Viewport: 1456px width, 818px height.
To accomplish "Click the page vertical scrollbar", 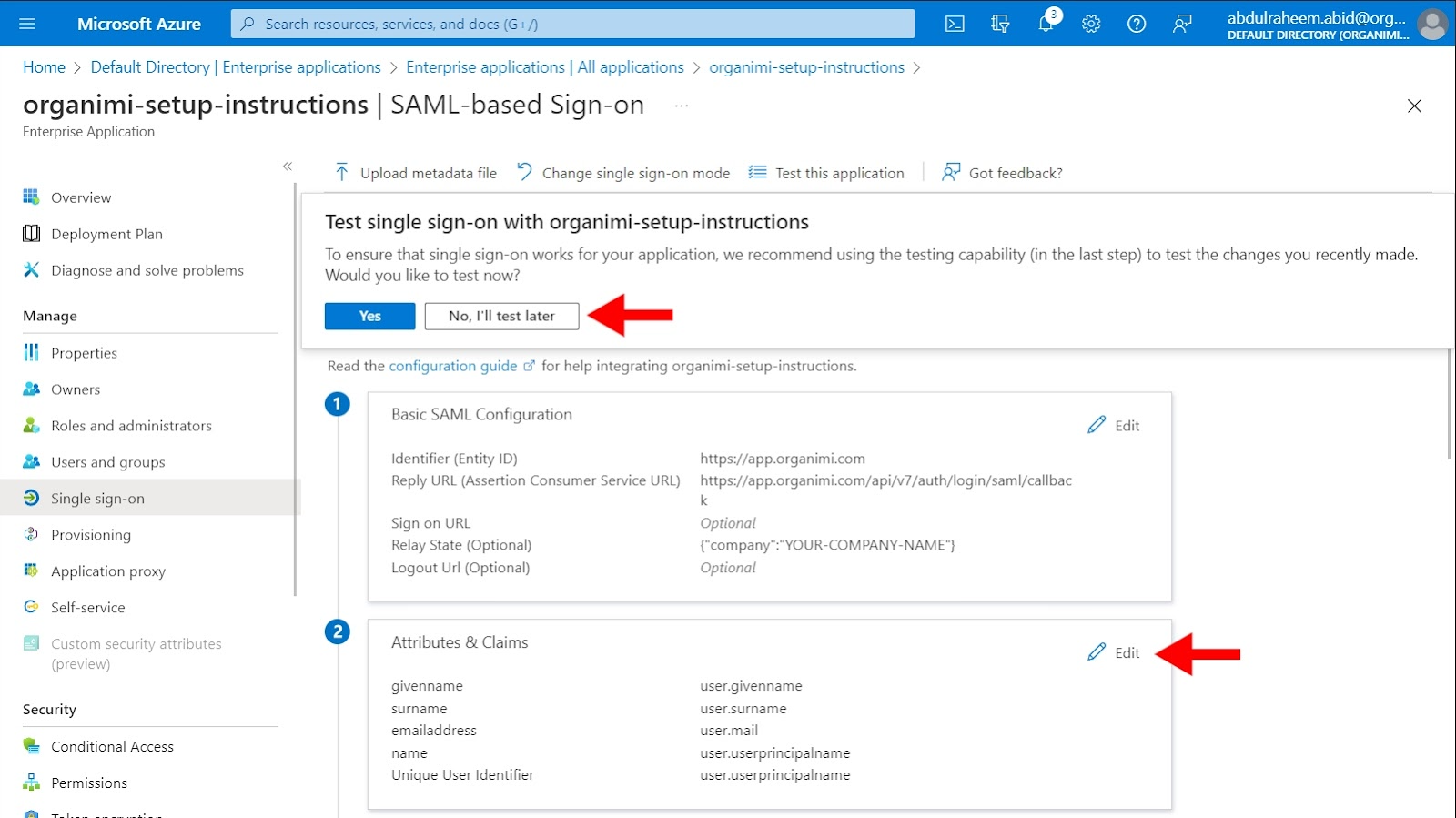I will pos(1450,405).
